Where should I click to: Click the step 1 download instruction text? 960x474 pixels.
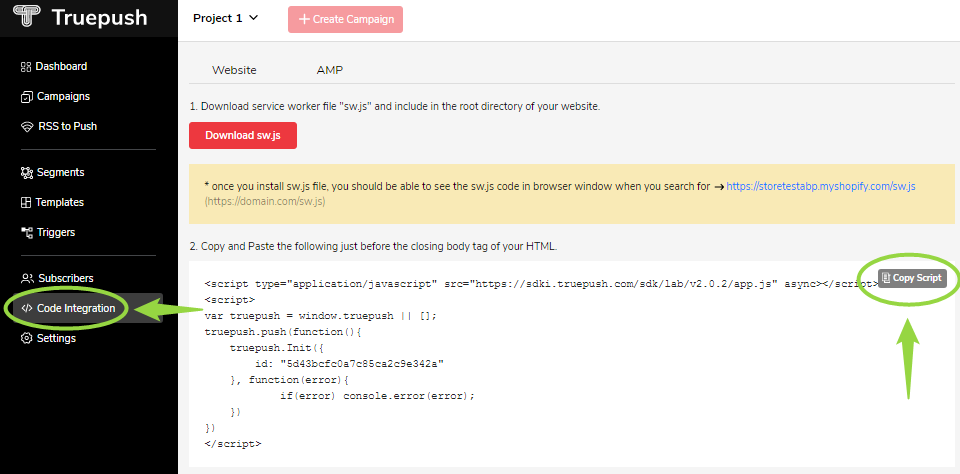395,106
